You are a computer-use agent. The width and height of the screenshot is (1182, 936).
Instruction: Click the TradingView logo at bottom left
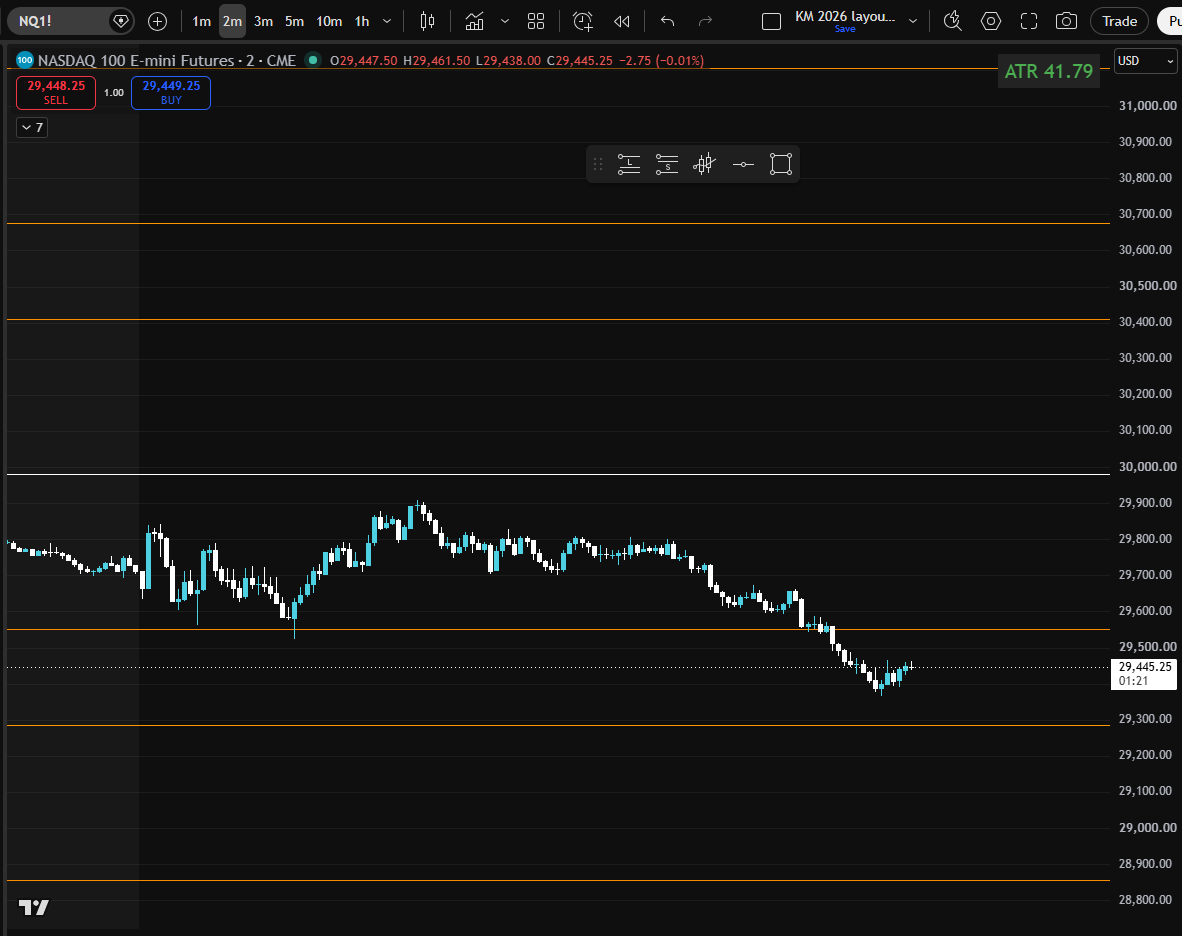coord(34,907)
